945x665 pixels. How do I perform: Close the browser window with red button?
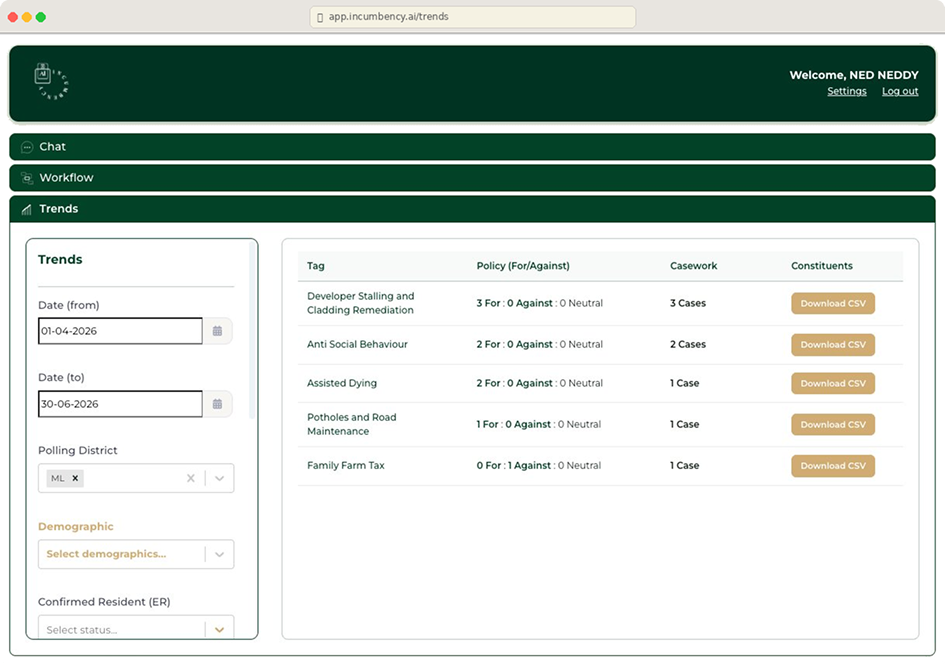tap(13, 17)
